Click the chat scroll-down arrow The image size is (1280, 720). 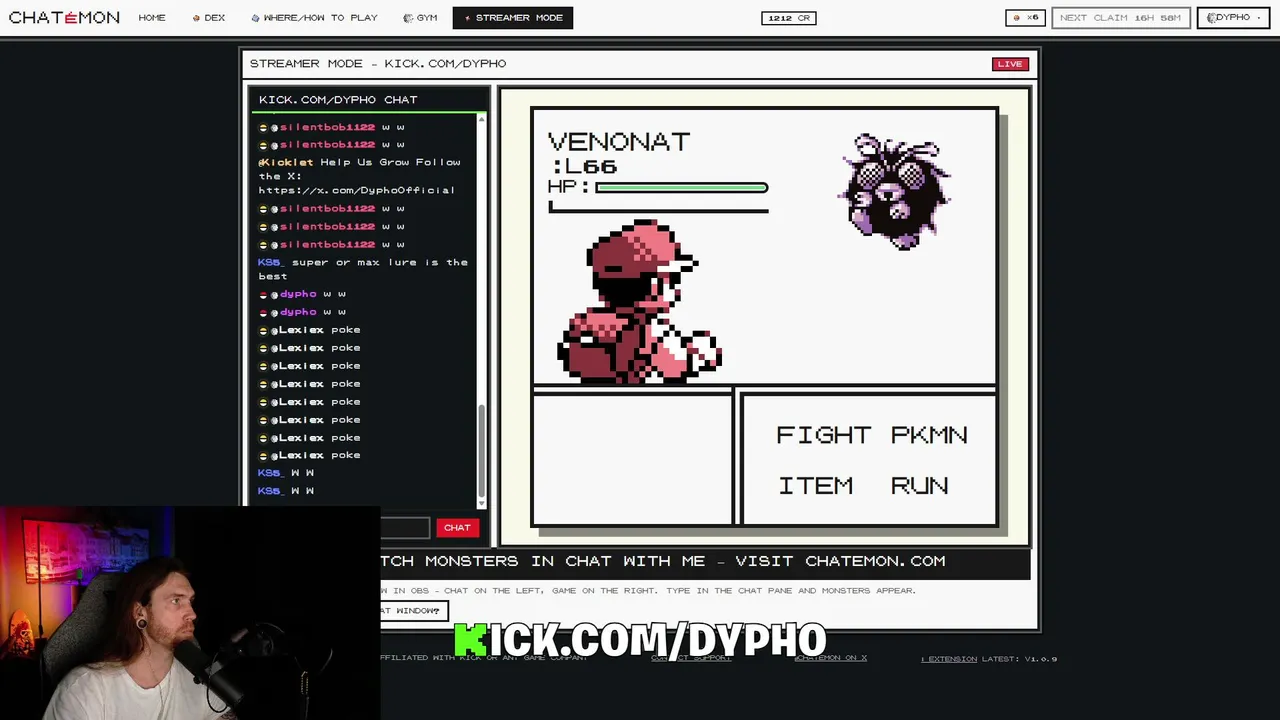(482, 505)
